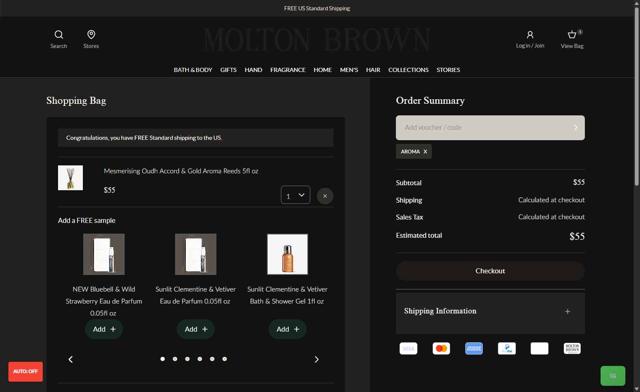
Task: Click the Checkout button
Action: pos(490,271)
